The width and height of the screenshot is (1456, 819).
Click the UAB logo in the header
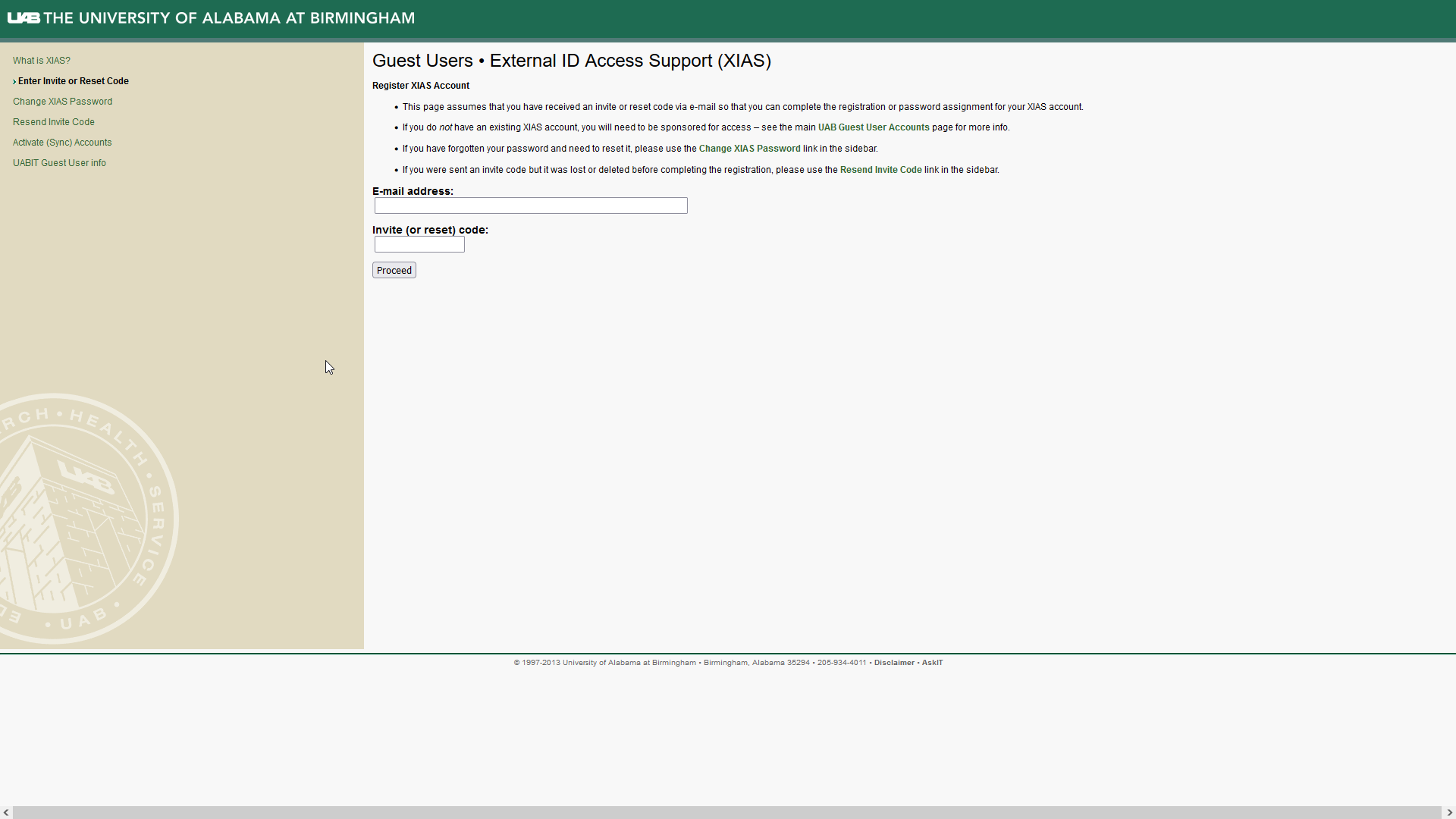[24, 18]
